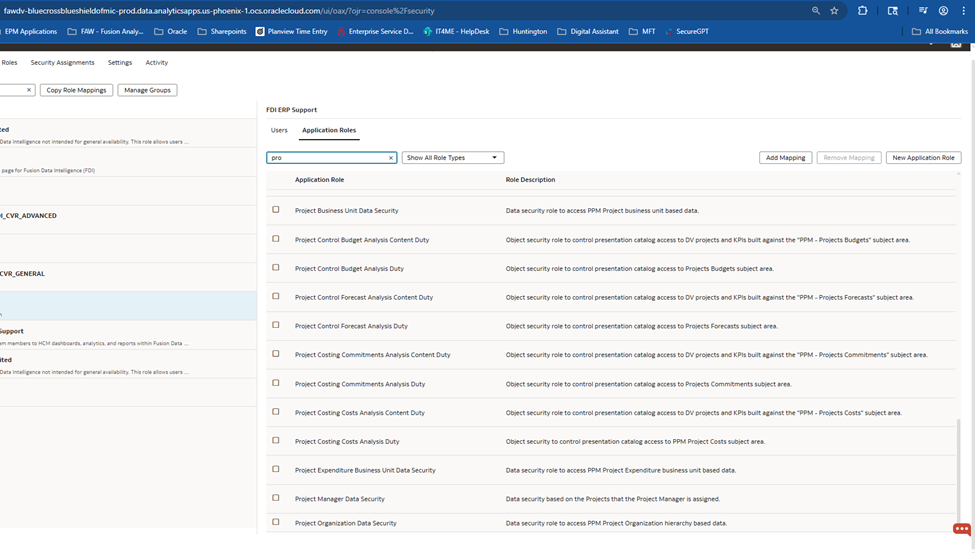The height and width of the screenshot is (553, 975).
Task: Click the browser zoom magnifier icon
Action: click(816, 11)
